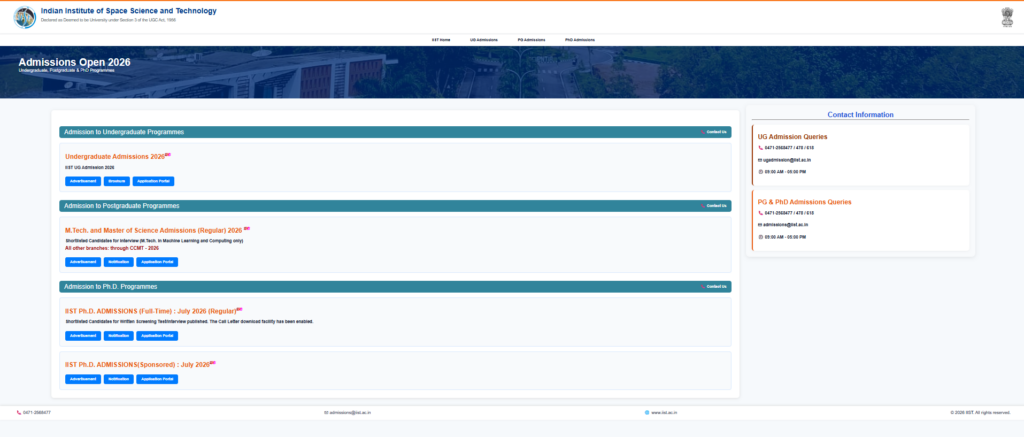Viewport: 1024px width, 437px height.
Task: Click '© 2026 IIST. All rights reserved.' text
Action: tap(980, 412)
